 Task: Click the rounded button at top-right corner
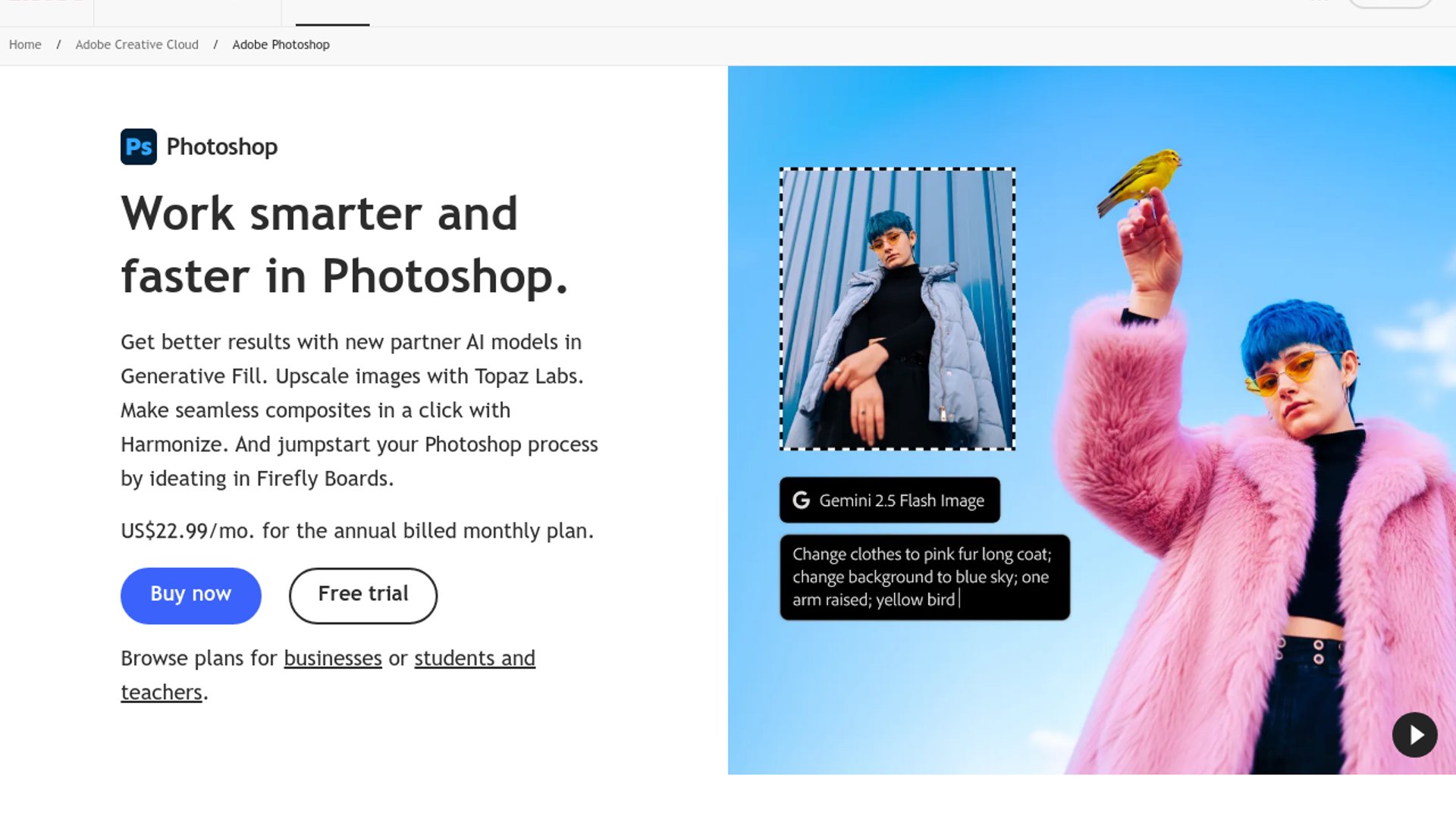[1389, 3]
